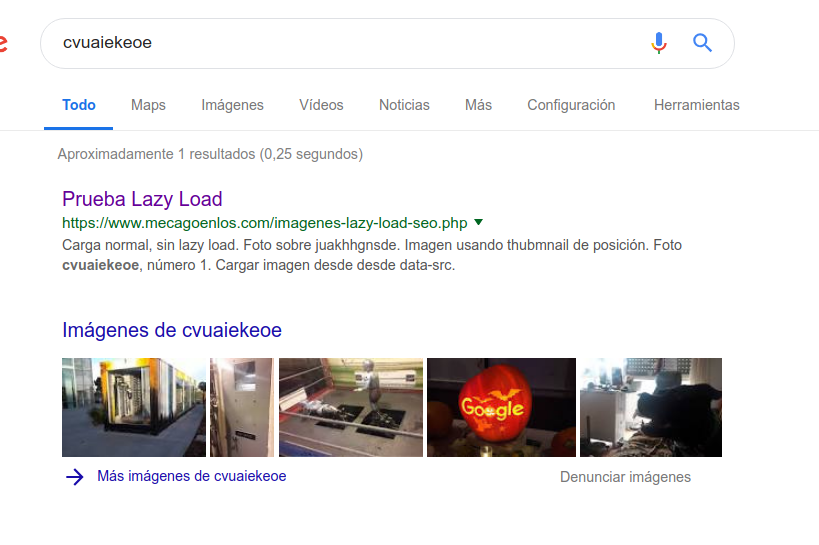Switch to the Imágenes tab
Screen dimensions: 819x545
pos(232,105)
